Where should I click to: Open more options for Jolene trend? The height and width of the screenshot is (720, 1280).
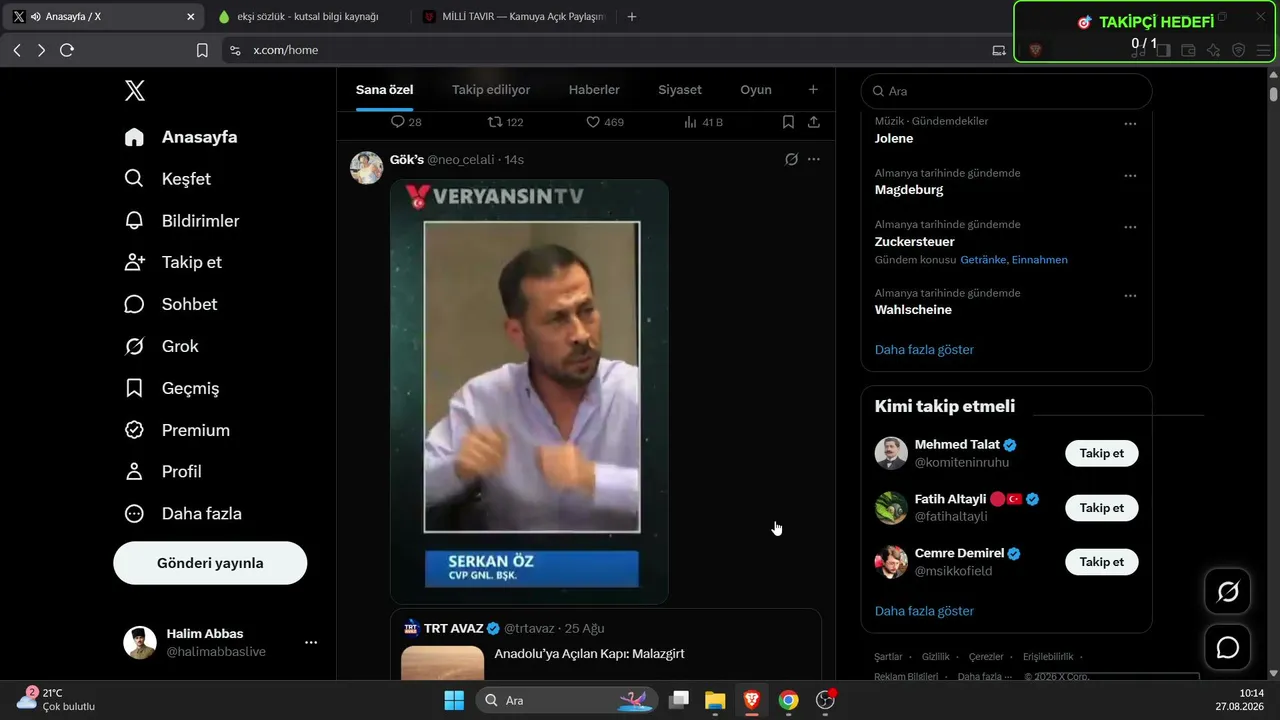1130,124
